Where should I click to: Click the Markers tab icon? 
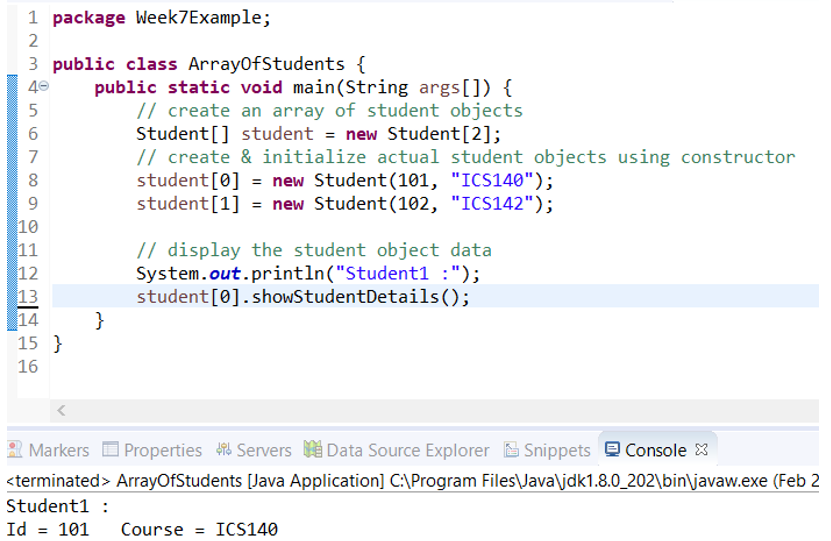click(15, 449)
